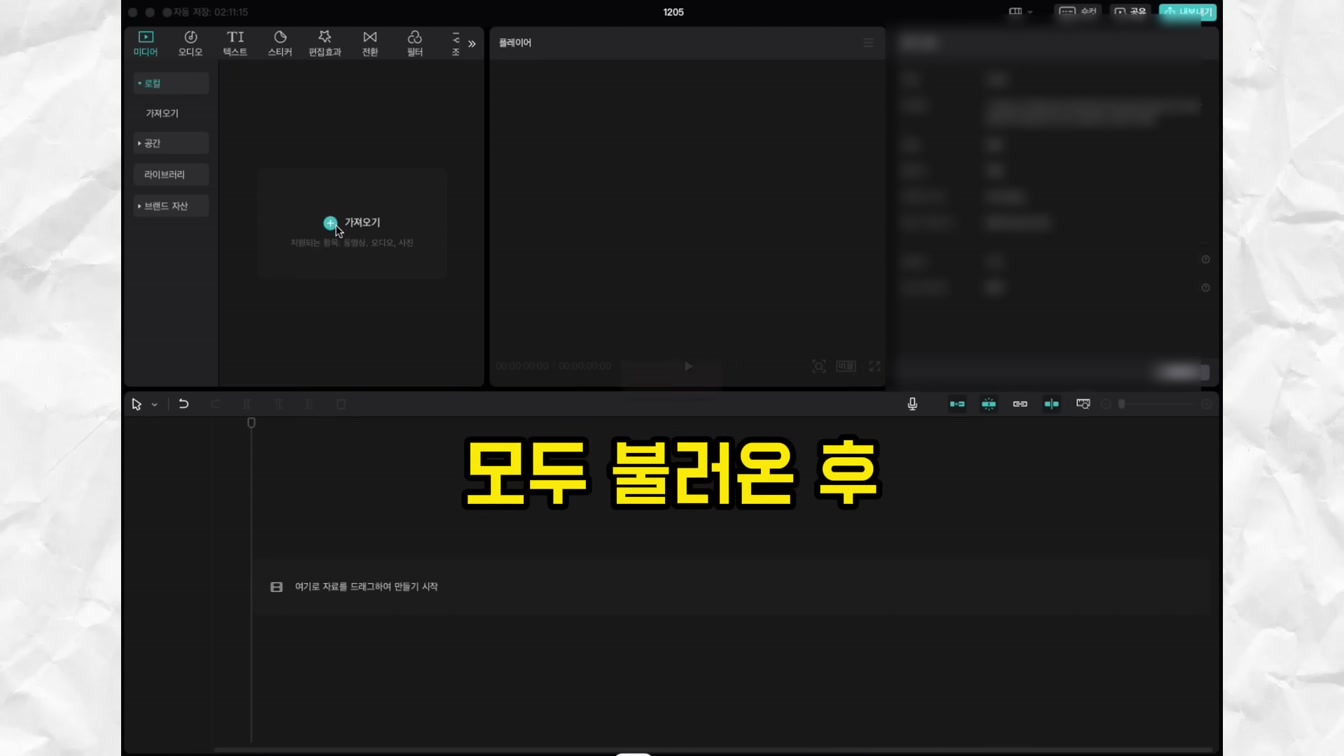Image resolution: width=1344 pixels, height=756 pixels.
Task: Select the 스티커 sticker tab
Action: [280, 43]
